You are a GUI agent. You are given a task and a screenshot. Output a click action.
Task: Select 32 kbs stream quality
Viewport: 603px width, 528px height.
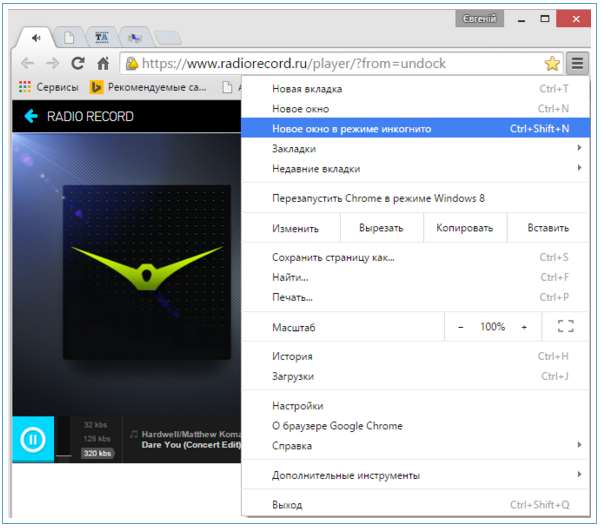(x=96, y=425)
